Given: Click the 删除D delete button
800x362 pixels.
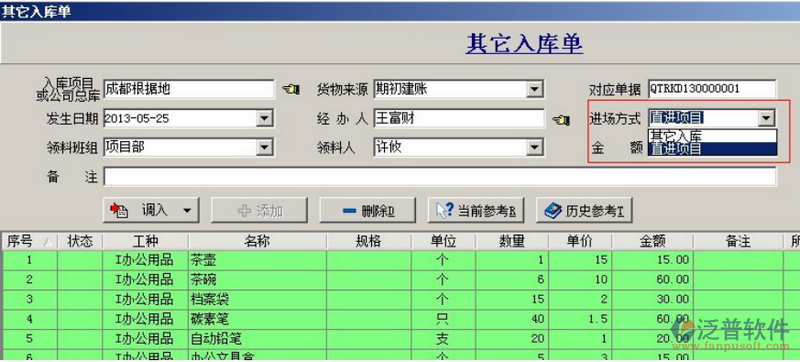Looking at the screenshot, I should coord(367,211).
